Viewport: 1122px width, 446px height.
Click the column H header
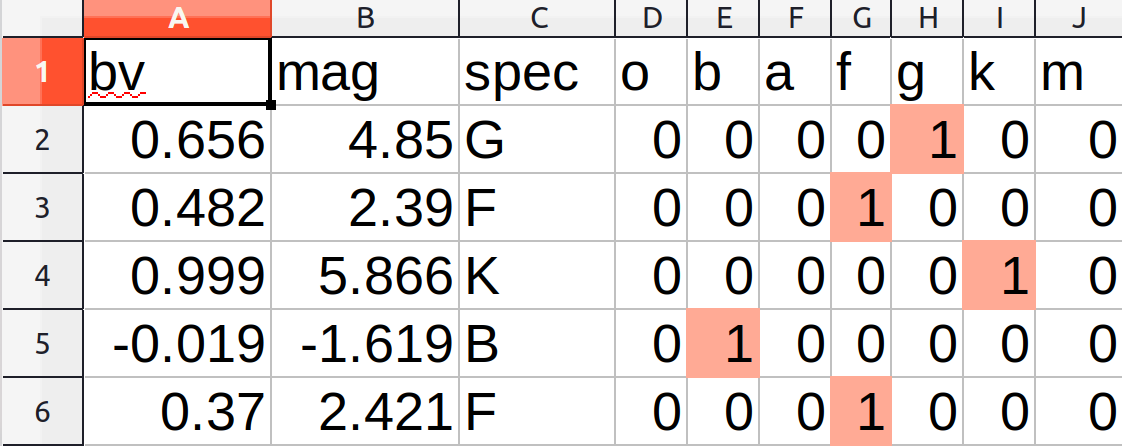coord(927,18)
